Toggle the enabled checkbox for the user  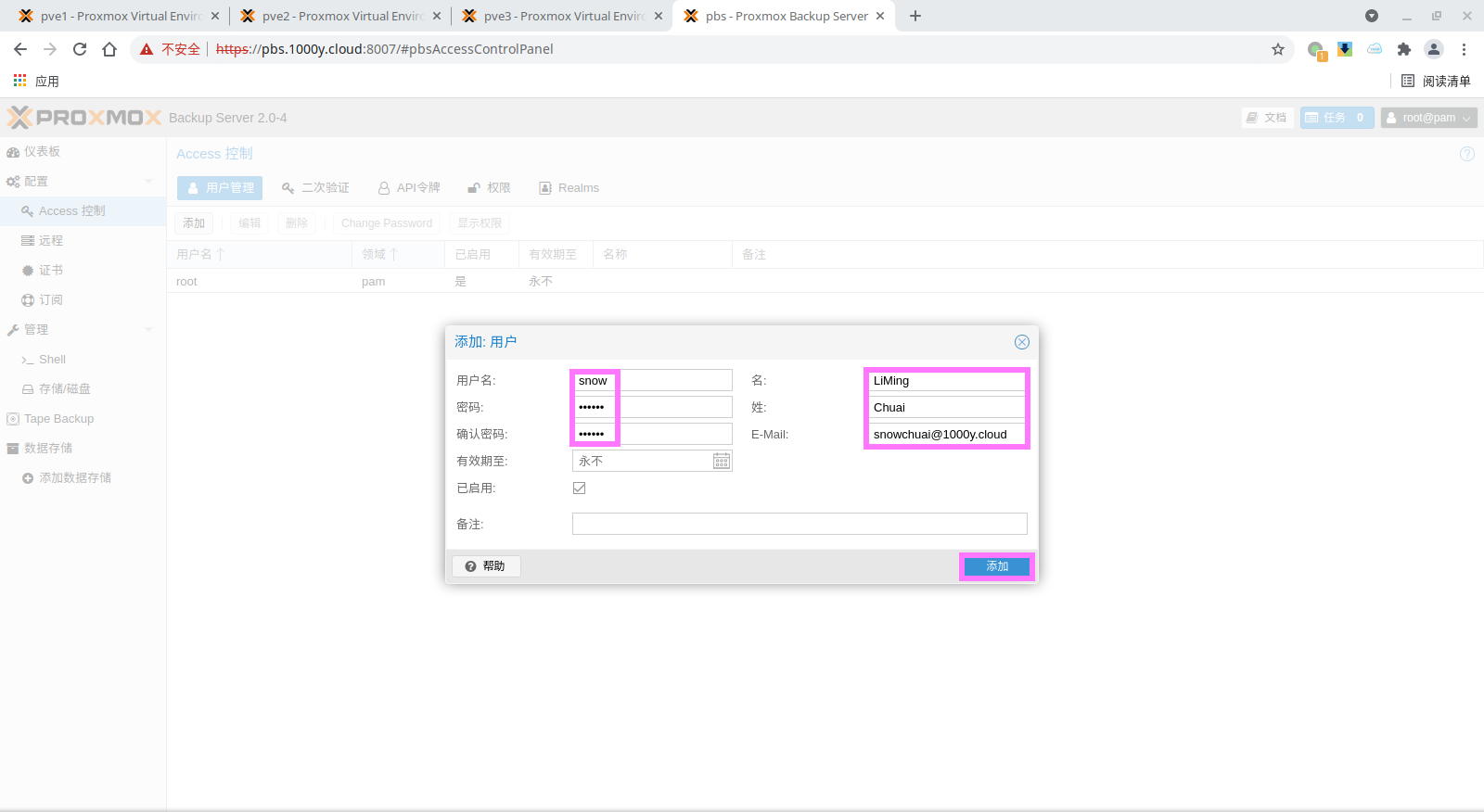point(580,488)
